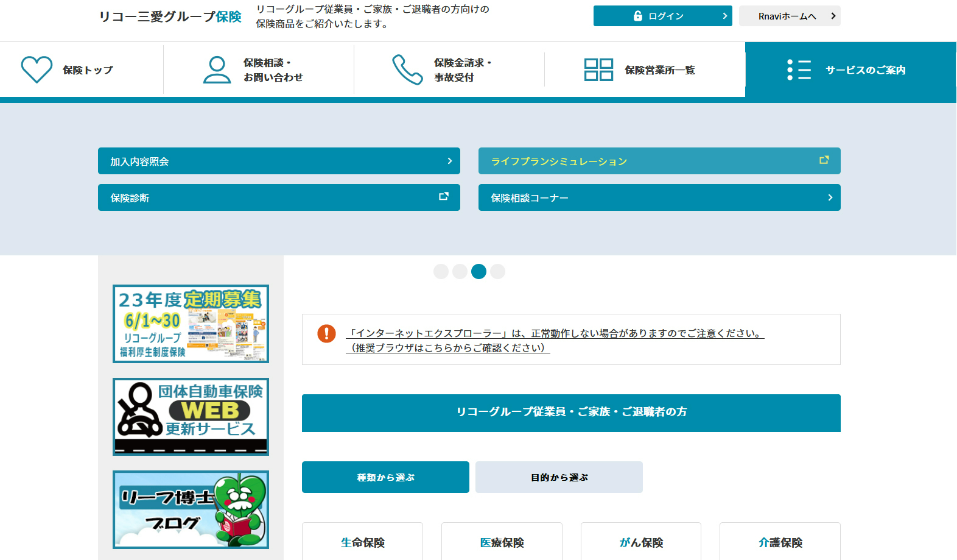The width and height of the screenshot is (957, 560).
Task: Click the リコー三愛グループ保険 site logo
Action: point(170,16)
